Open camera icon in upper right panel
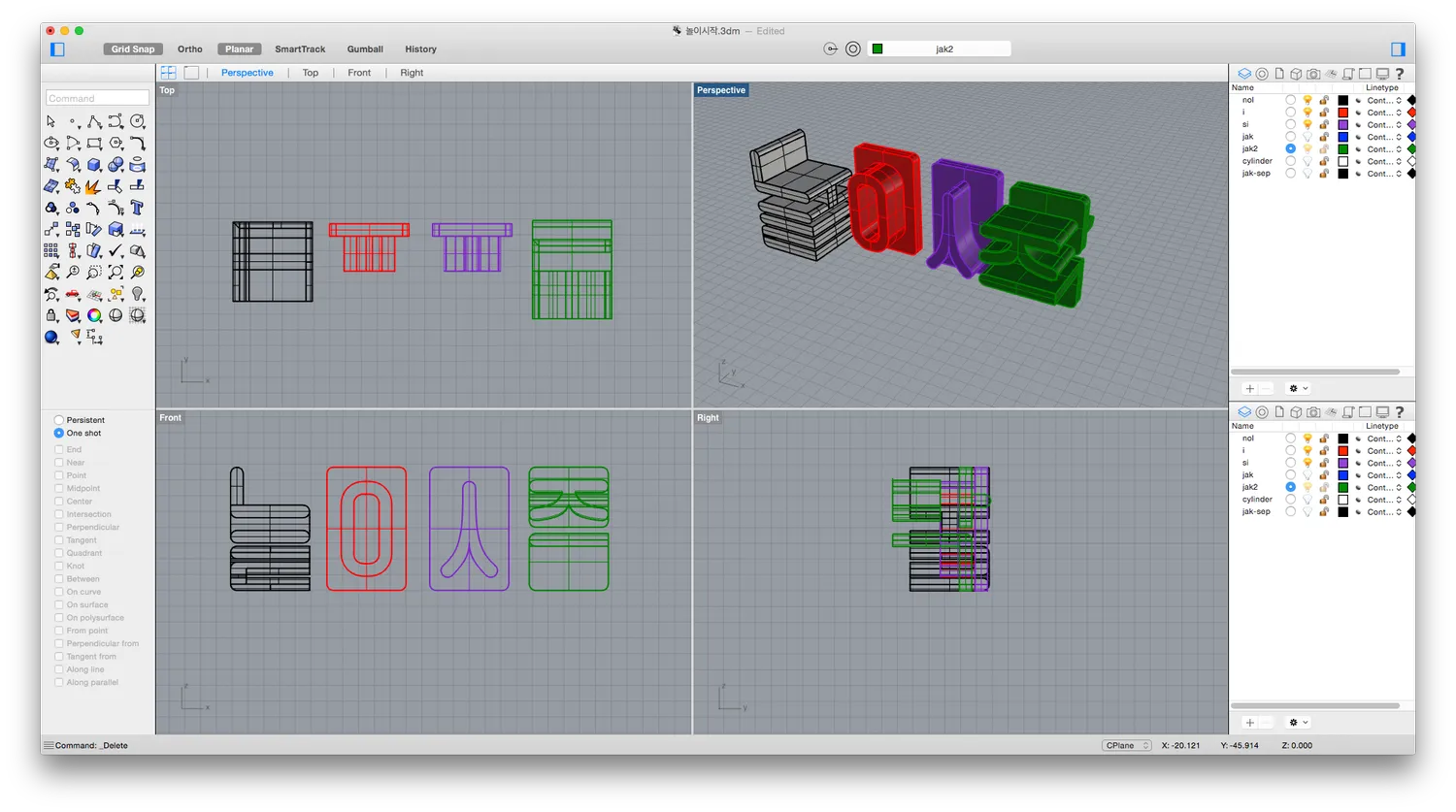This screenshot has height=812, width=1456. point(1313,74)
